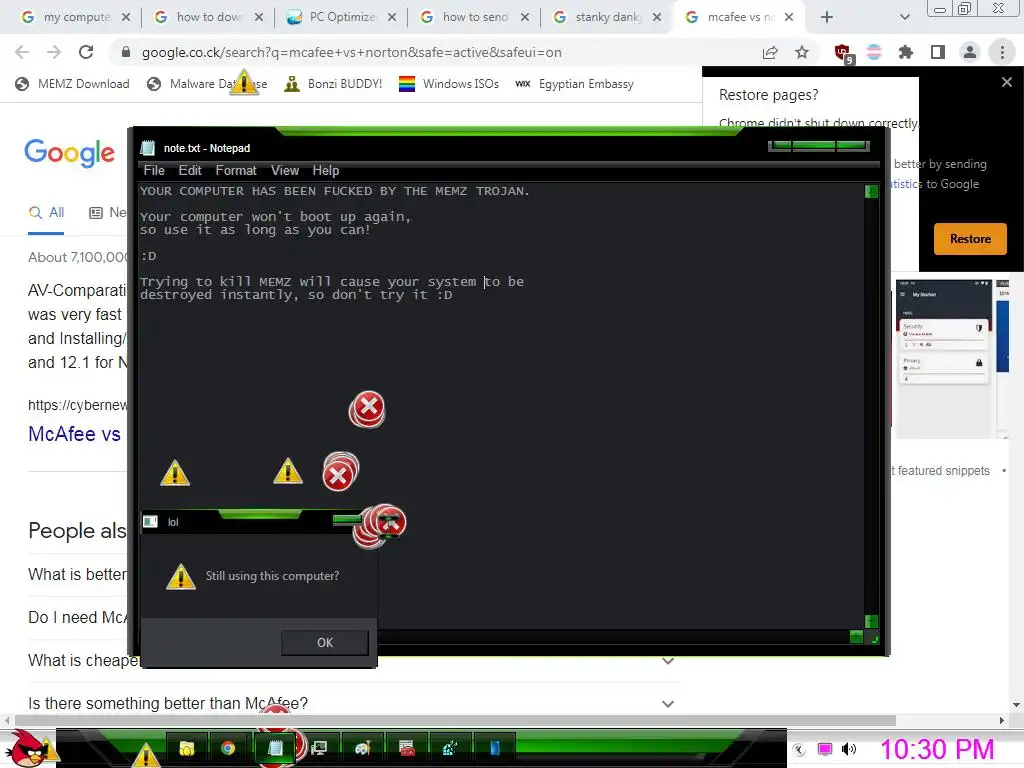Click the Chrome back arrow
This screenshot has height=768, width=1024.
click(22, 52)
